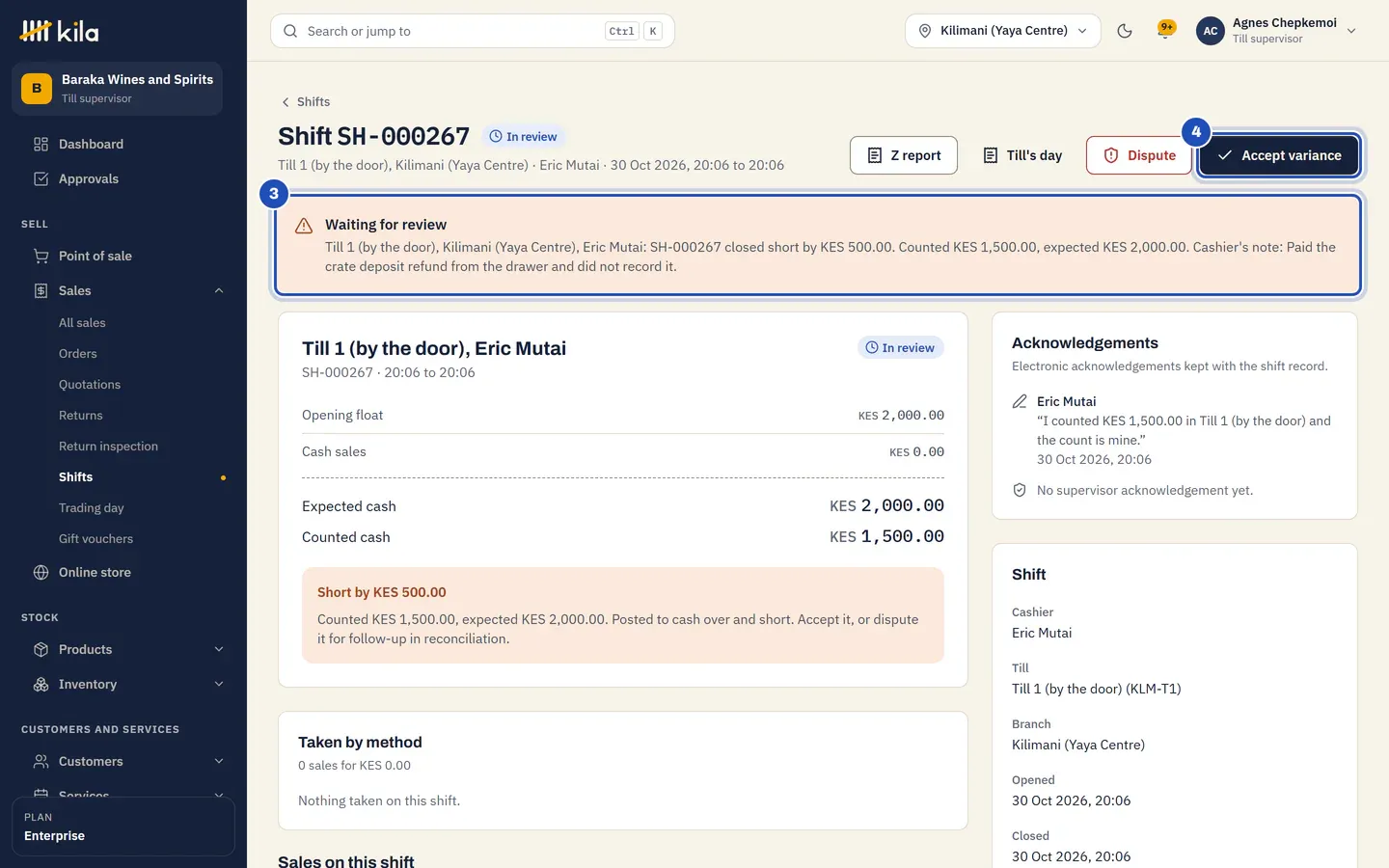Image resolution: width=1389 pixels, height=868 pixels.
Task: Open Quotations page
Action: 90,385
